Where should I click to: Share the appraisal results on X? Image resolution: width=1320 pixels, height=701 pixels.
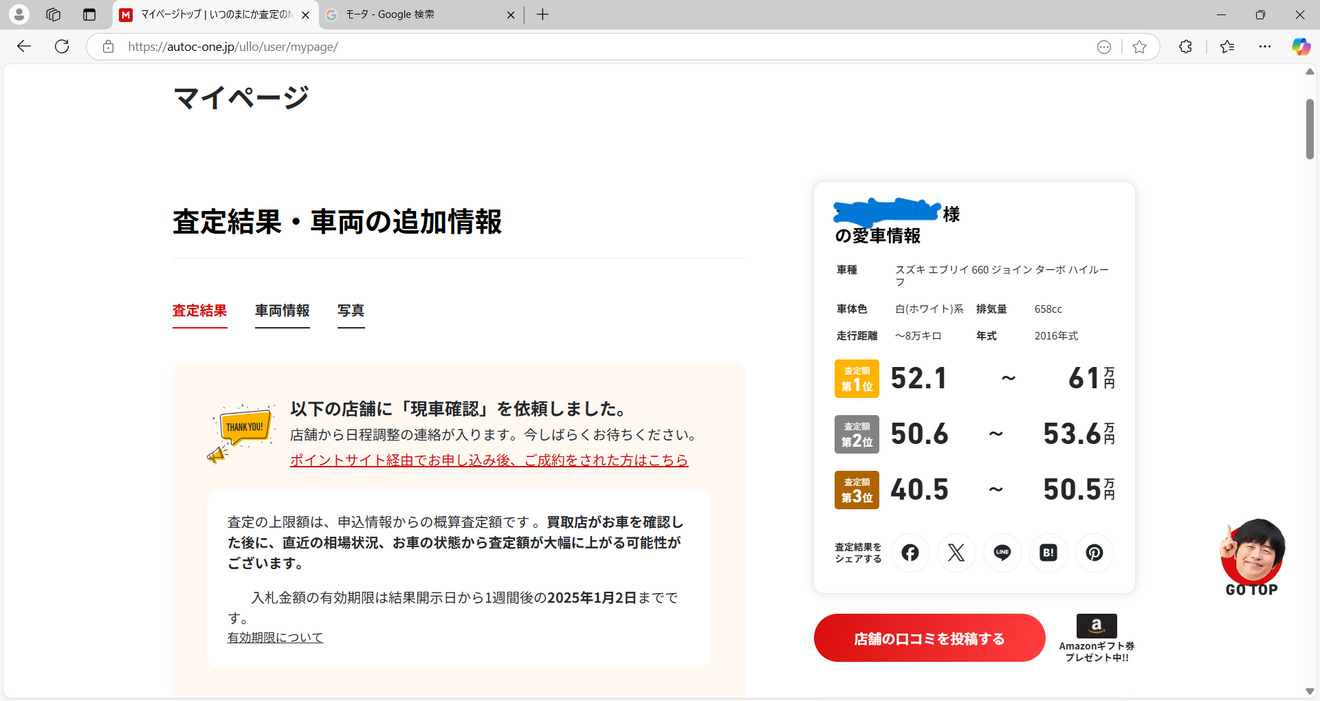[956, 552]
